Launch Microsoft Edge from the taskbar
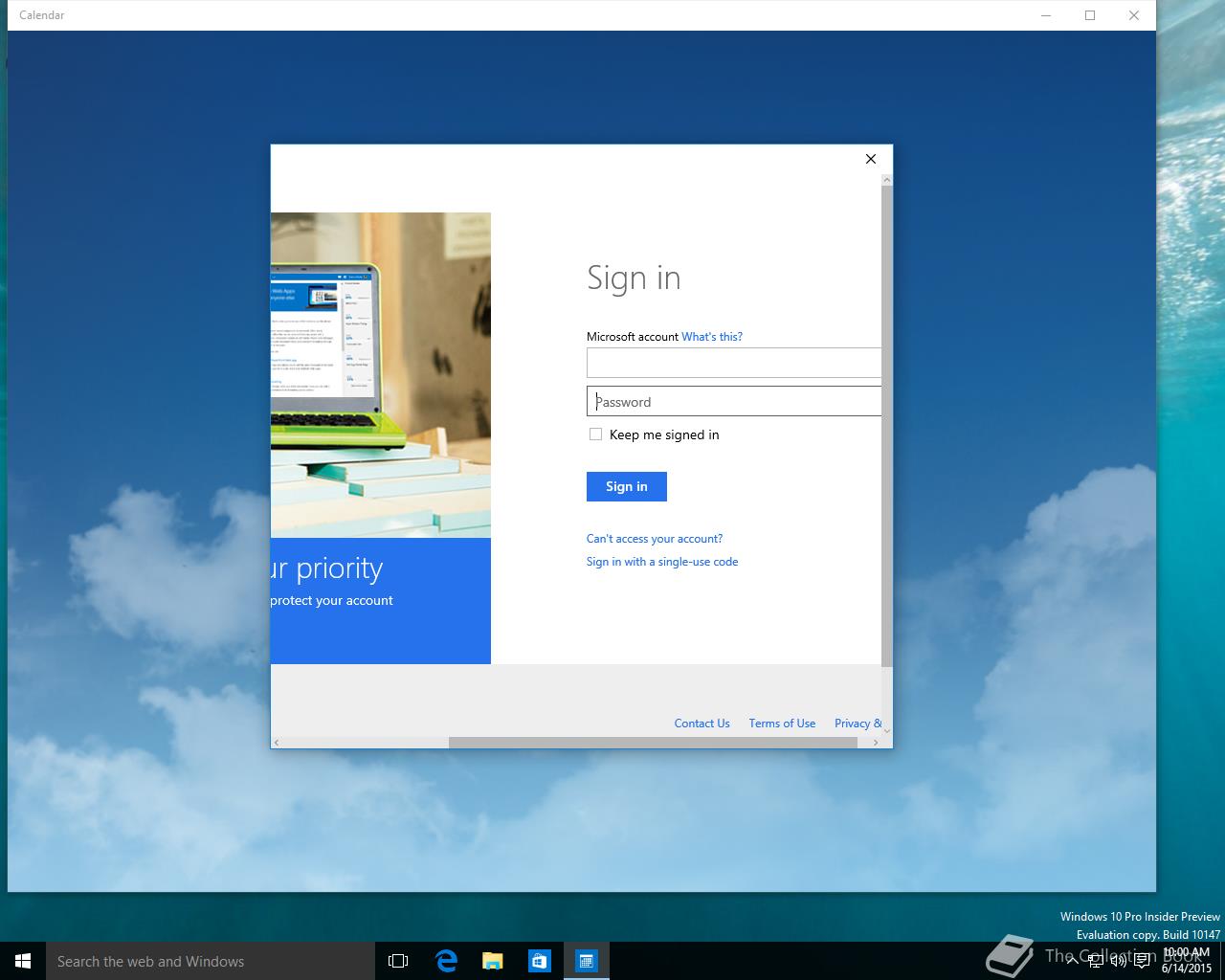The height and width of the screenshot is (980, 1225). 446,961
